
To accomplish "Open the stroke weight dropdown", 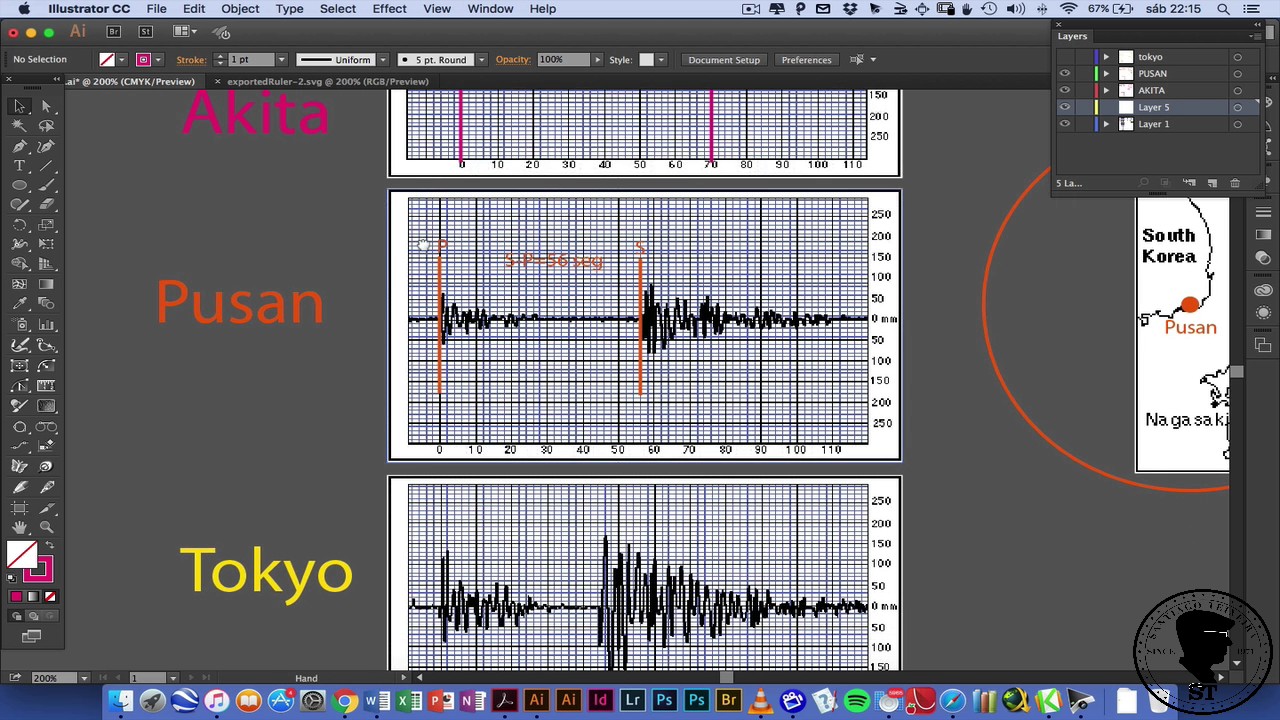I will (x=281, y=60).
